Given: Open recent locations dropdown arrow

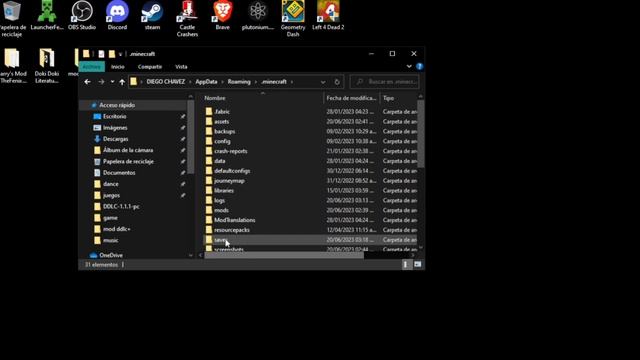Looking at the screenshot, I should [112, 82].
